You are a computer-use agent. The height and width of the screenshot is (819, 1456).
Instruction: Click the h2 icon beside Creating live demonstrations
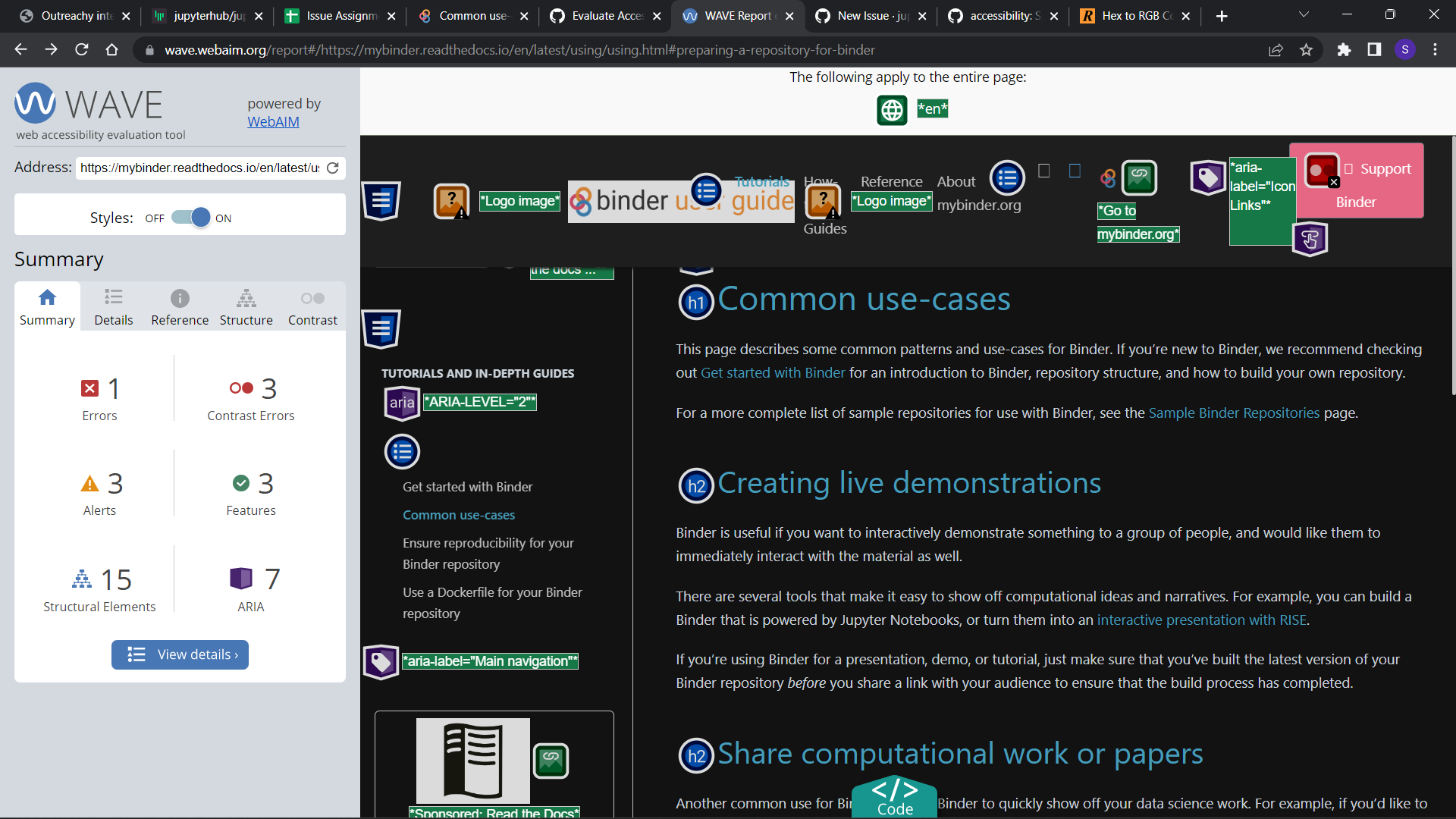click(x=696, y=486)
